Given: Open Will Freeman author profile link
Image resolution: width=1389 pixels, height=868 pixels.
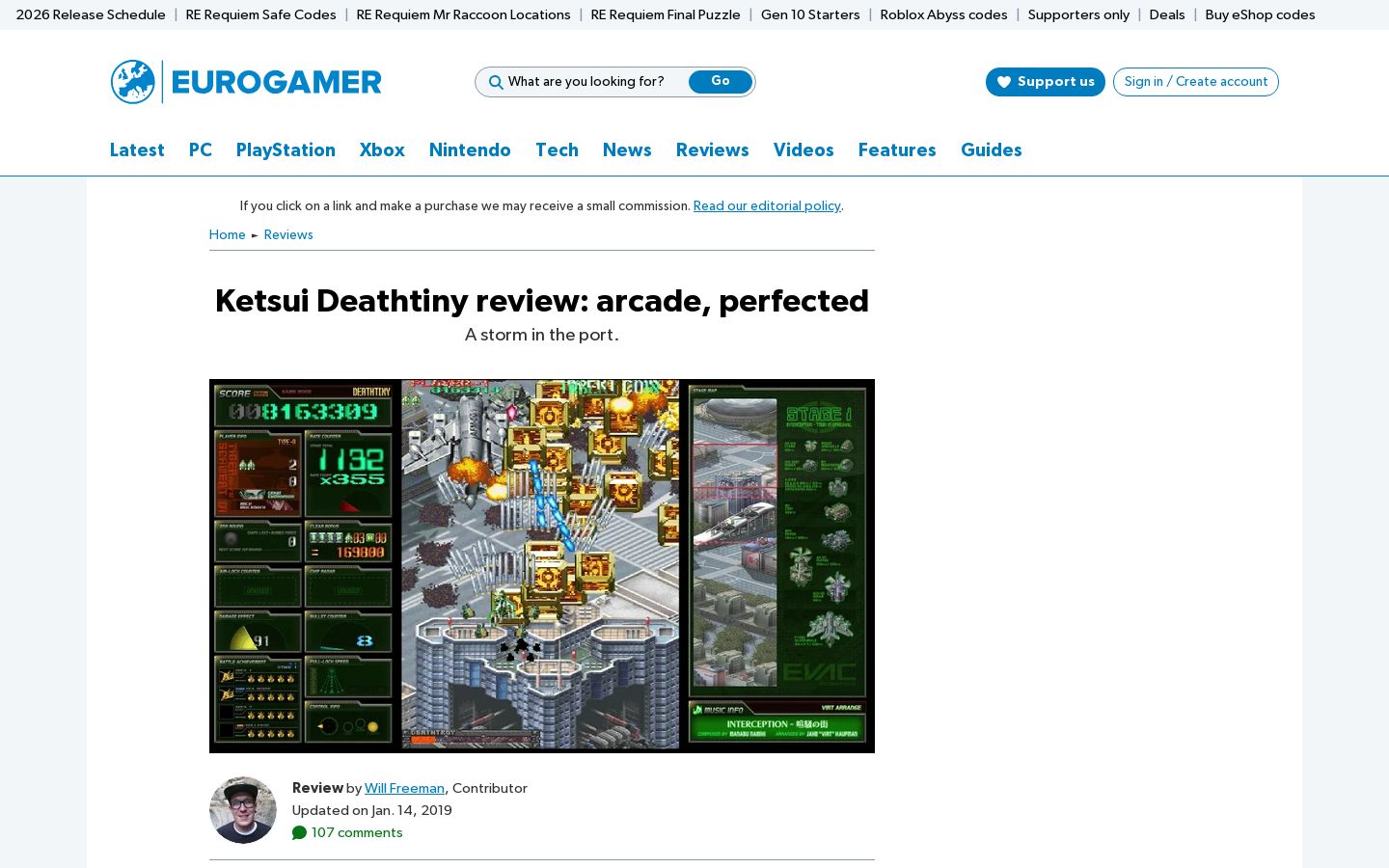Looking at the screenshot, I should click(x=404, y=788).
